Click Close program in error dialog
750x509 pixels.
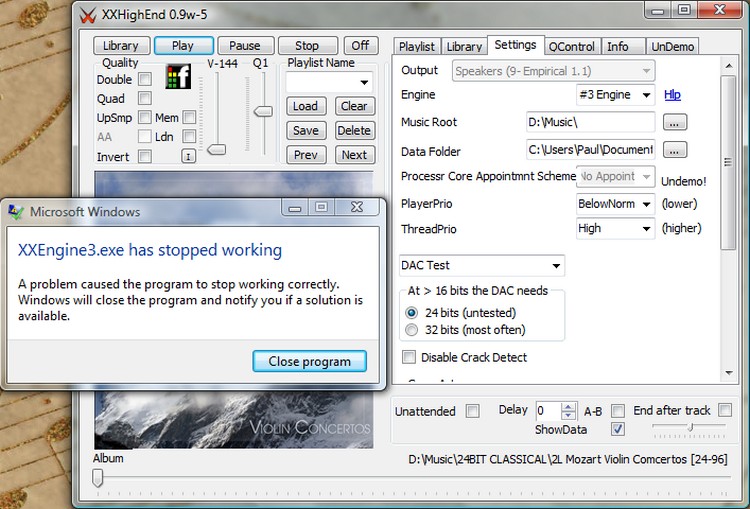click(309, 361)
